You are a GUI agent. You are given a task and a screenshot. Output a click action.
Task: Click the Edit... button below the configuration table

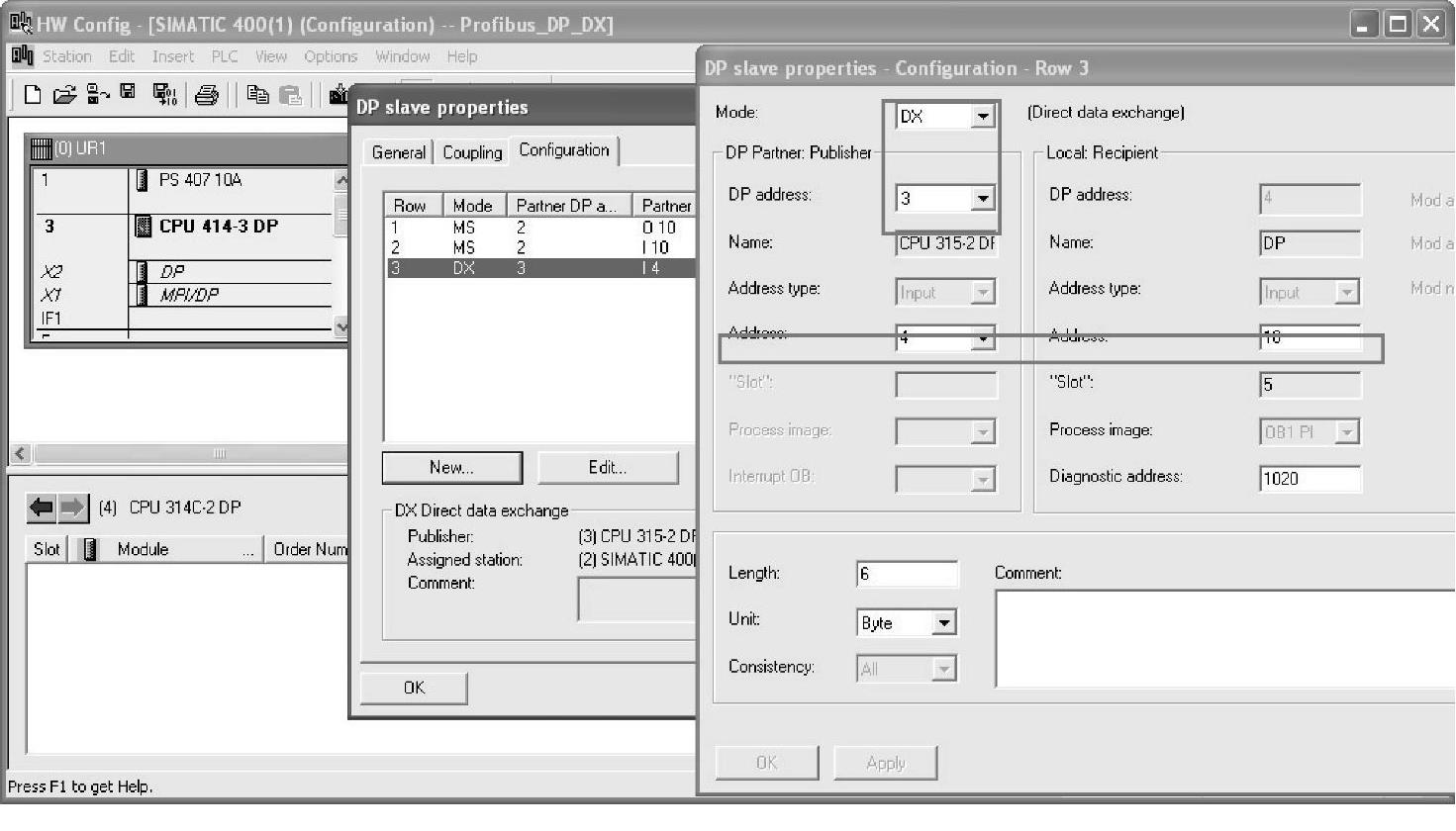[x=608, y=468]
